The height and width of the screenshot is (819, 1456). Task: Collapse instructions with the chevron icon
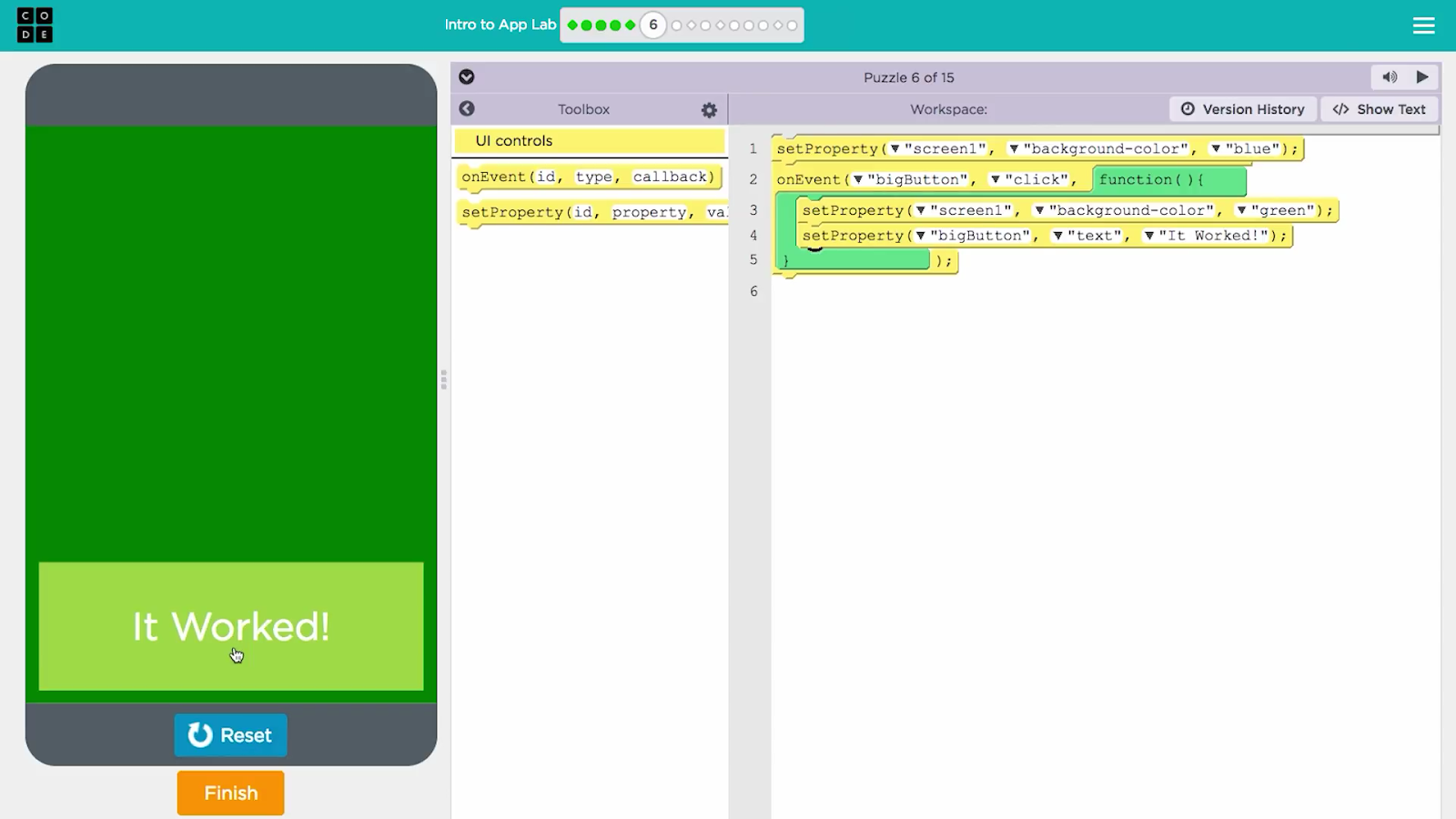tap(467, 77)
